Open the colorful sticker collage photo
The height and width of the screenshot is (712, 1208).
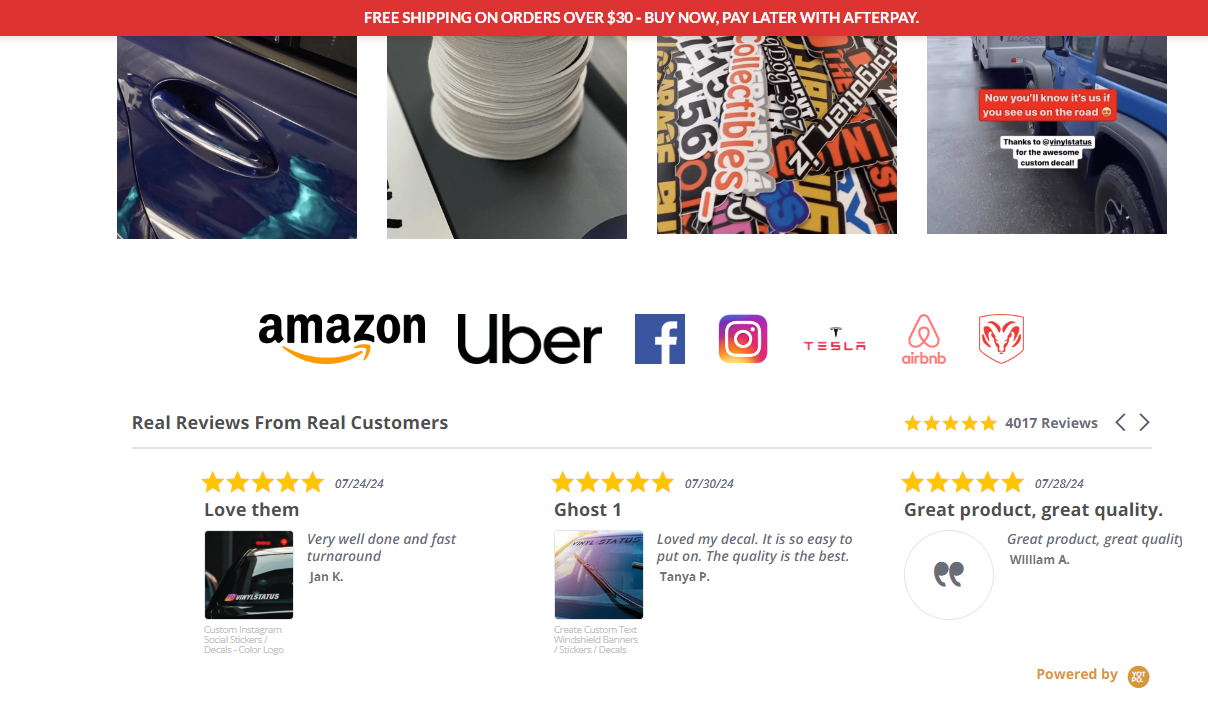point(777,135)
